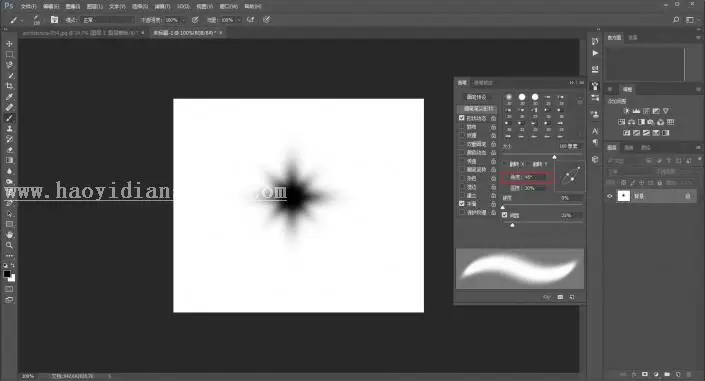The width and height of the screenshot is (705, 381).
Task: Select the Brush tool in the toolbox
Action: [x=9, y=118]
